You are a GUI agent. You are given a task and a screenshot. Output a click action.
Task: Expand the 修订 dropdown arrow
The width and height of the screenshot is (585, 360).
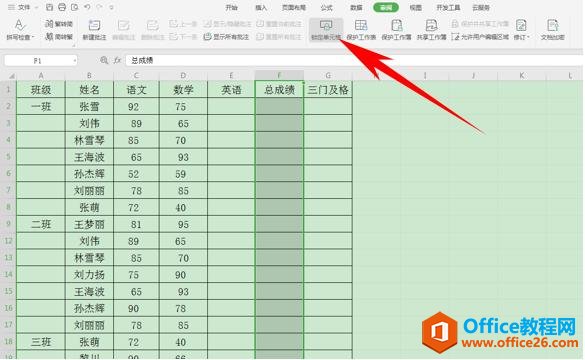528,37
